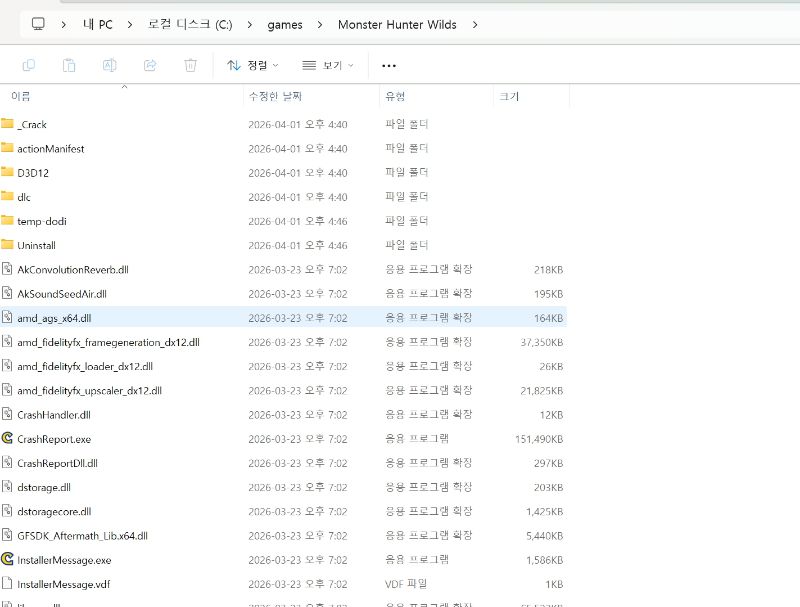Click the Share icon in toolbar

150,65
